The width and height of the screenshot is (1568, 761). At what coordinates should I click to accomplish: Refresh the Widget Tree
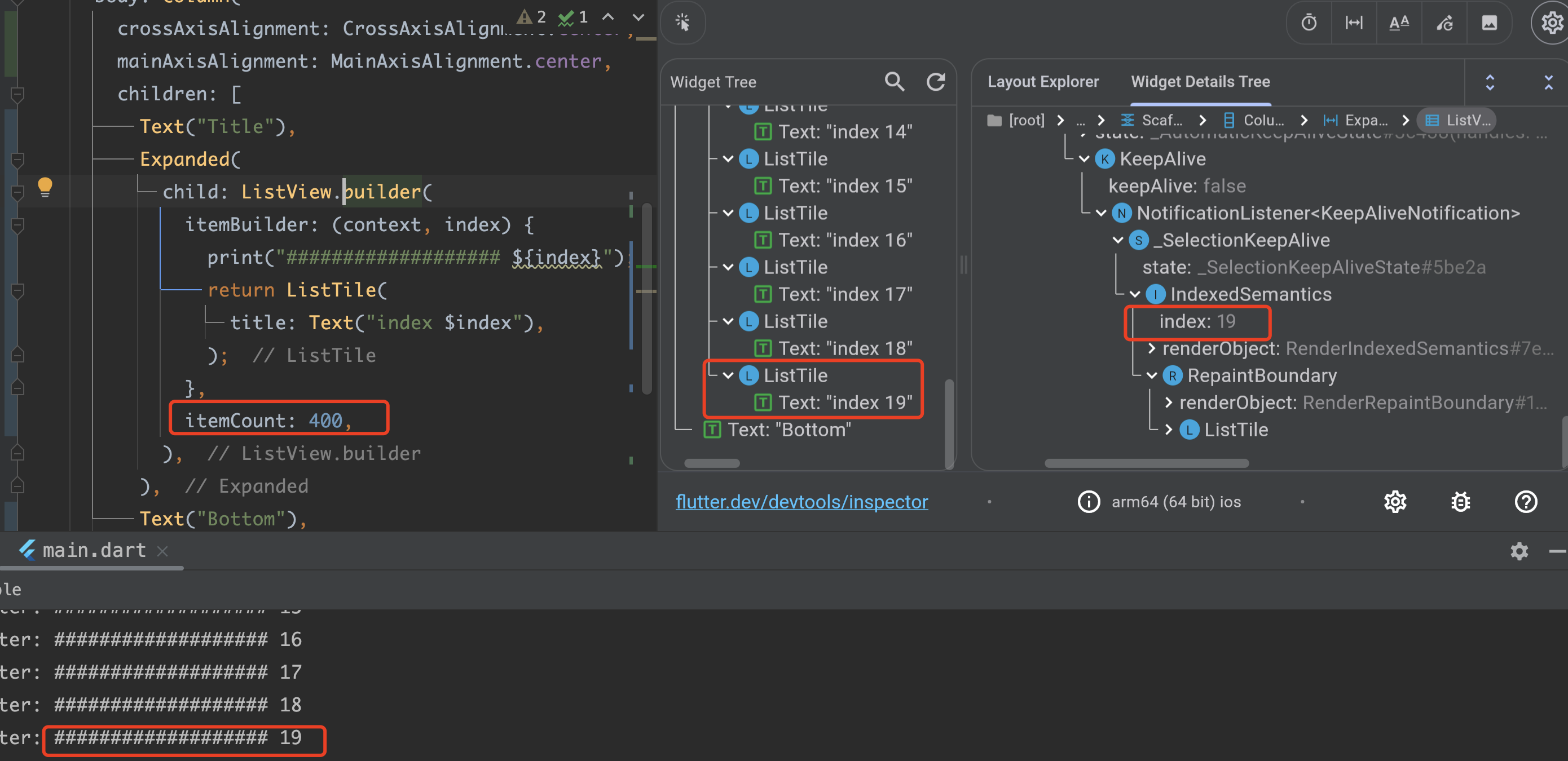(936, 82)
